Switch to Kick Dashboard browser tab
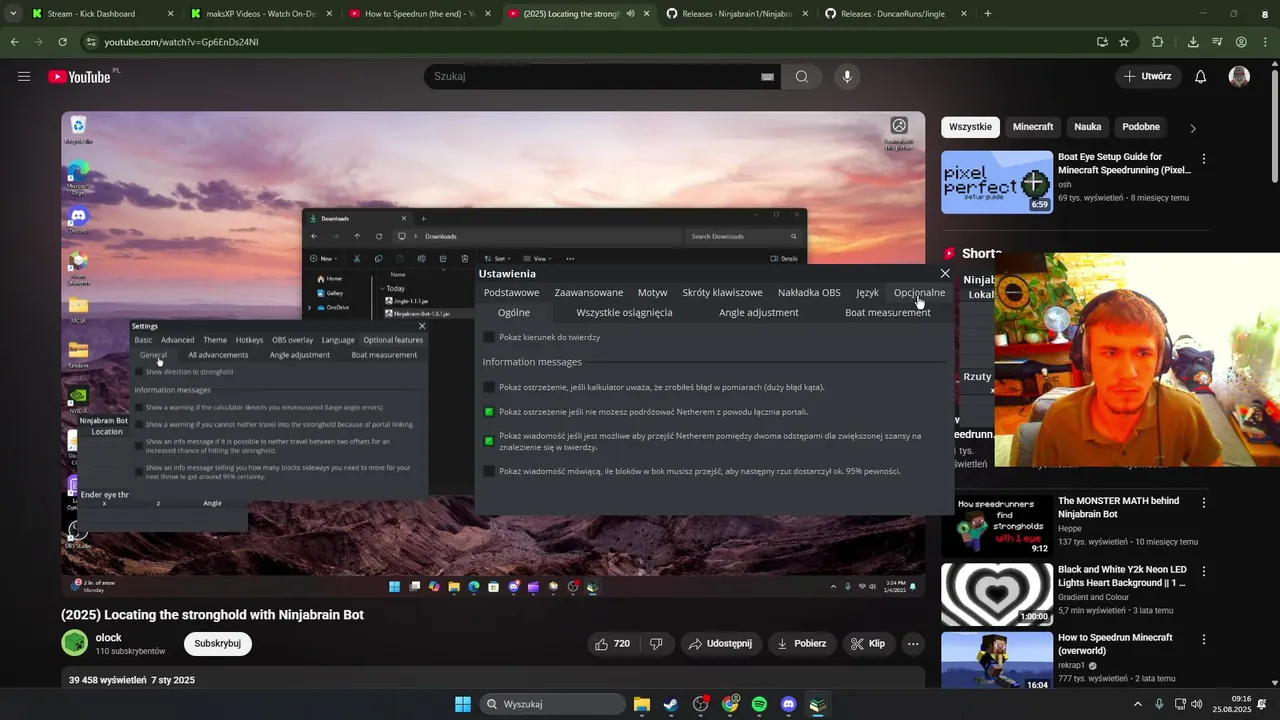Image resolution: width=1280 pixels, height=720 pixels. tap(100, 14)
